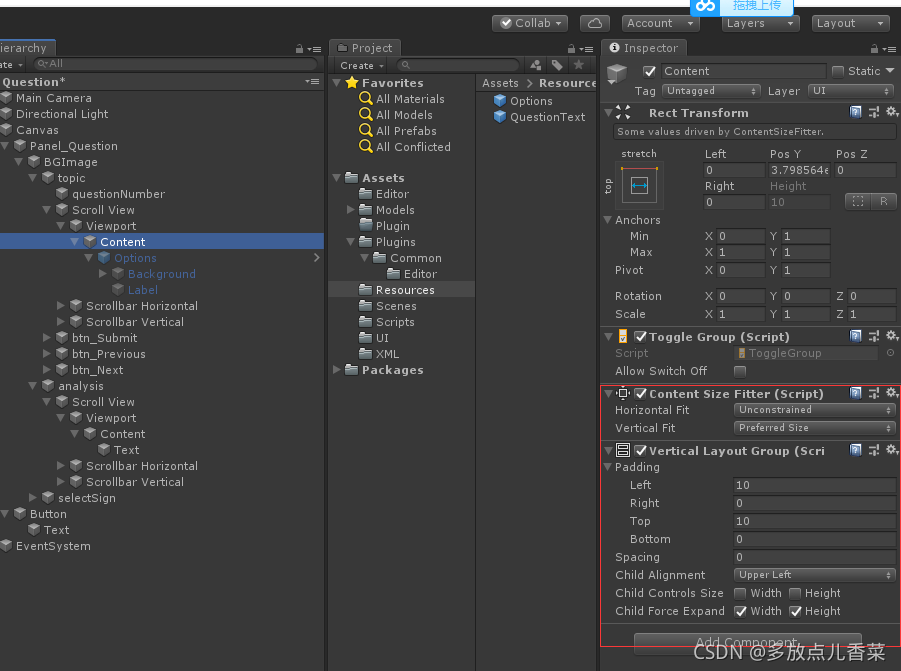Toggle Rect Transform raw edit mode R
The height and width of the screenshot is (671, 901).
tap(883, 201)
